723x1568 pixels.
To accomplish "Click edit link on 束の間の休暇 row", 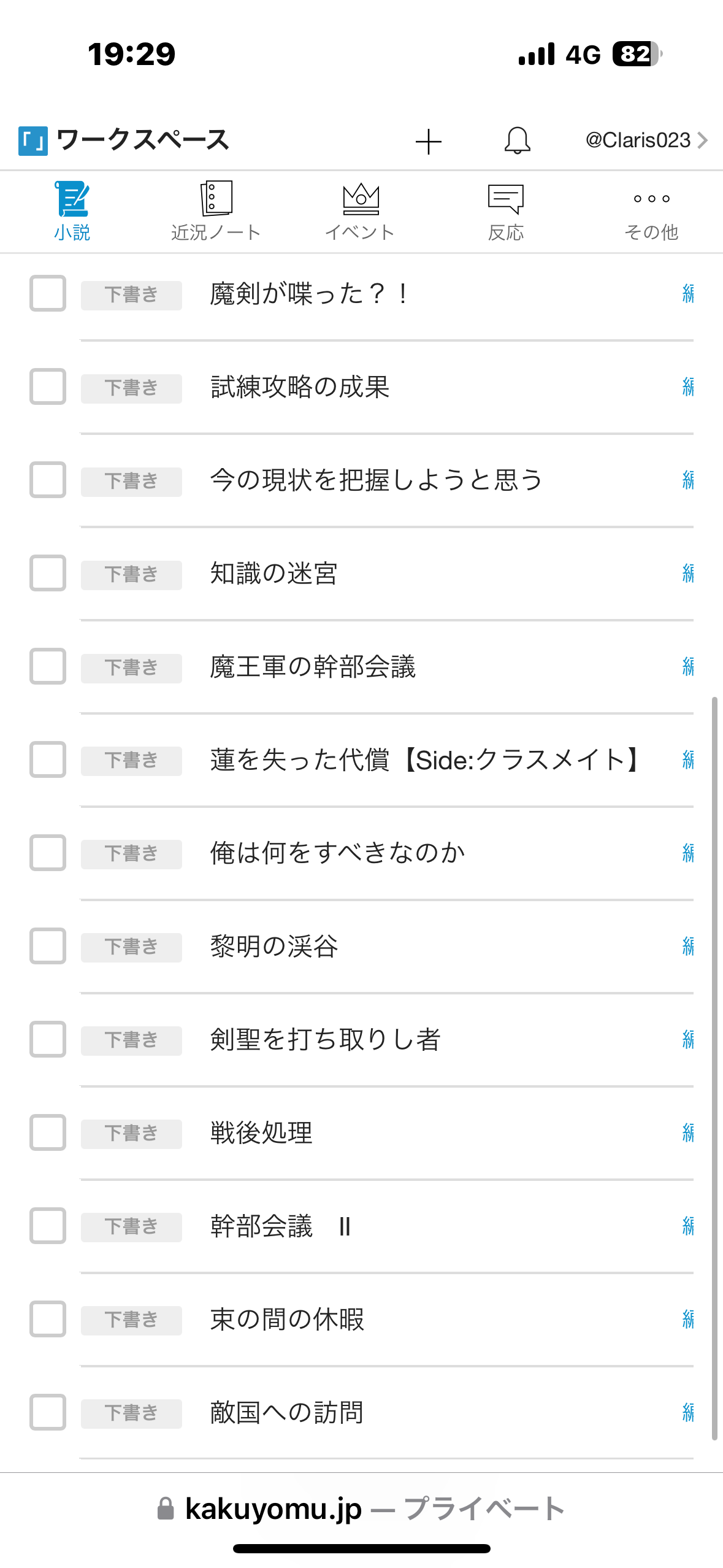I will (687, 1319).
